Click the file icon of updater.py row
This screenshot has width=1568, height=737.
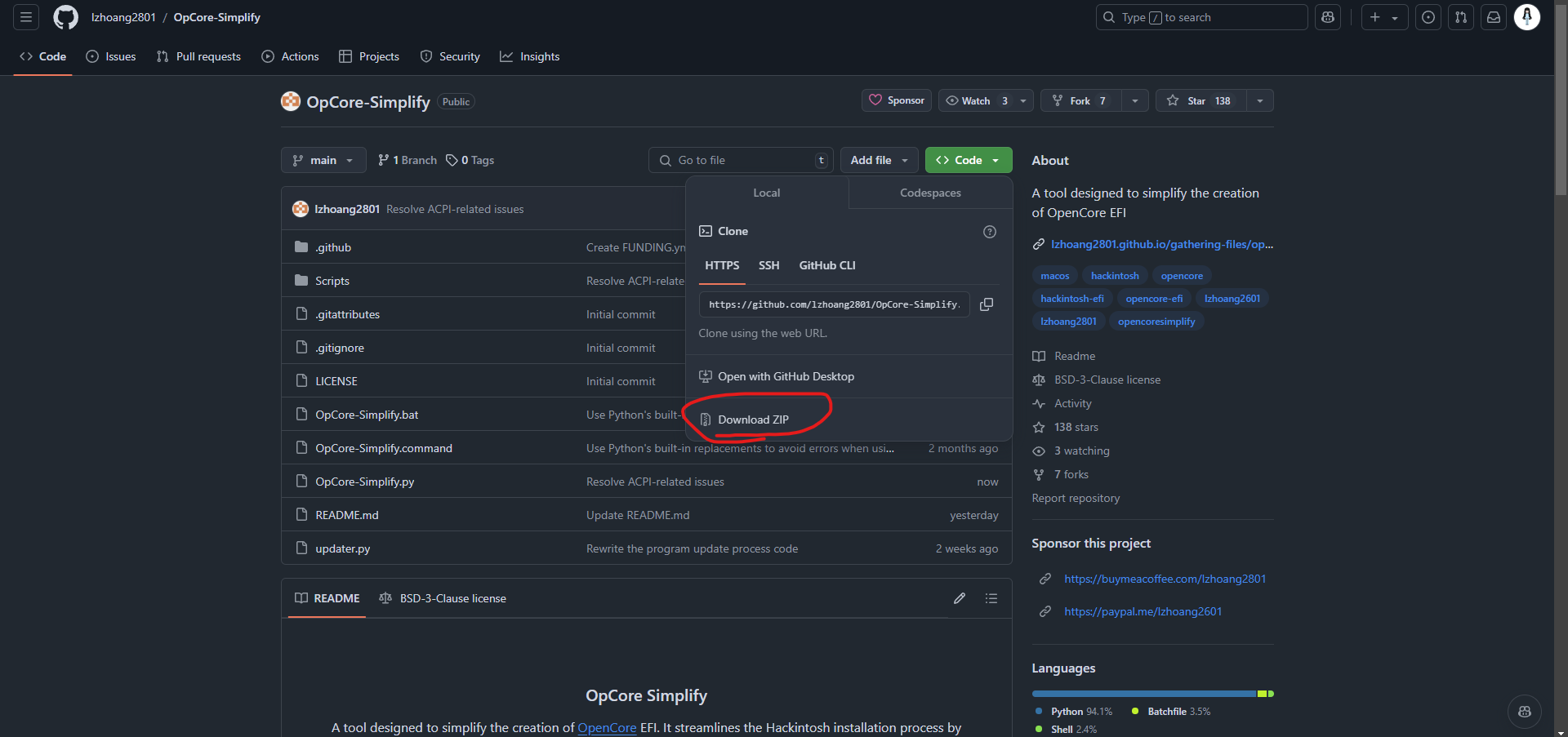(301, 548)
